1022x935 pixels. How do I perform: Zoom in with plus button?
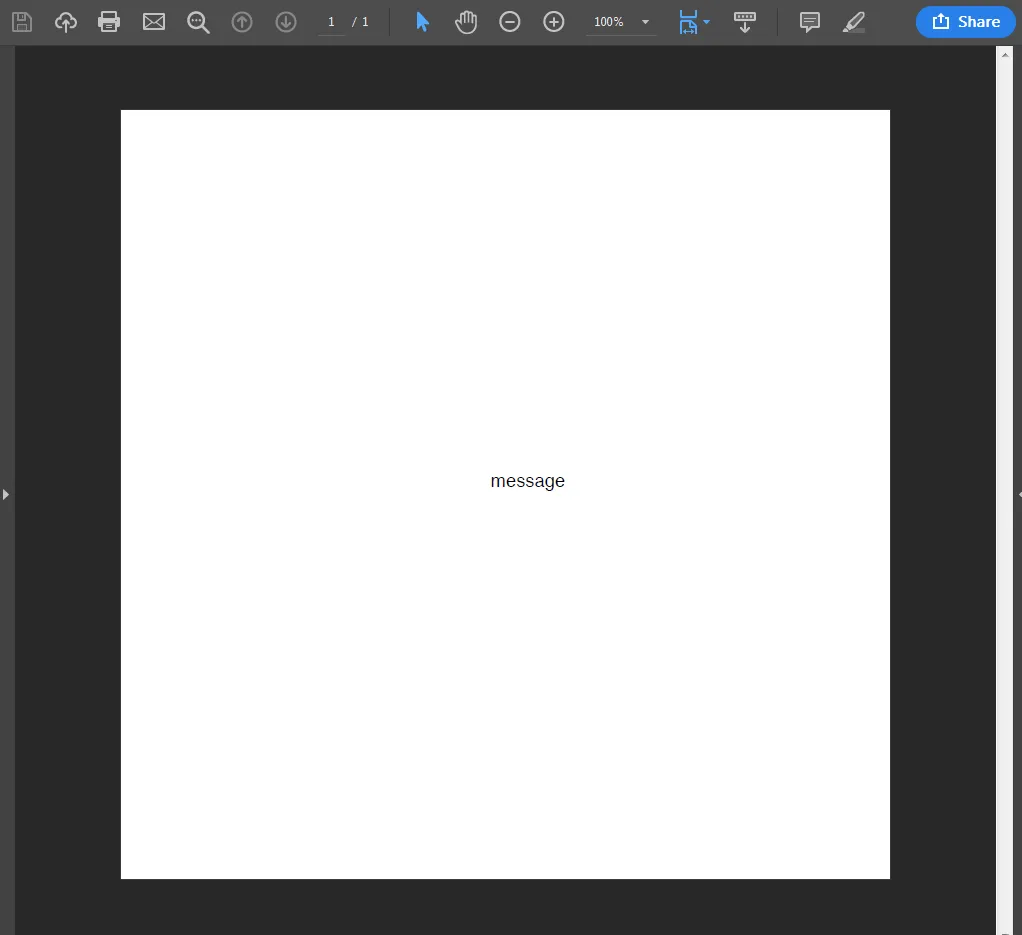click(x=553, y=22)
